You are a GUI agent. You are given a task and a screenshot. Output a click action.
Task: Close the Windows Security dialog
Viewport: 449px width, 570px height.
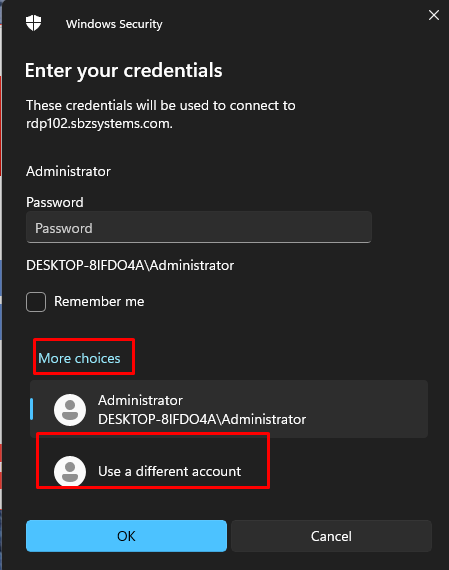pos(434,15)
